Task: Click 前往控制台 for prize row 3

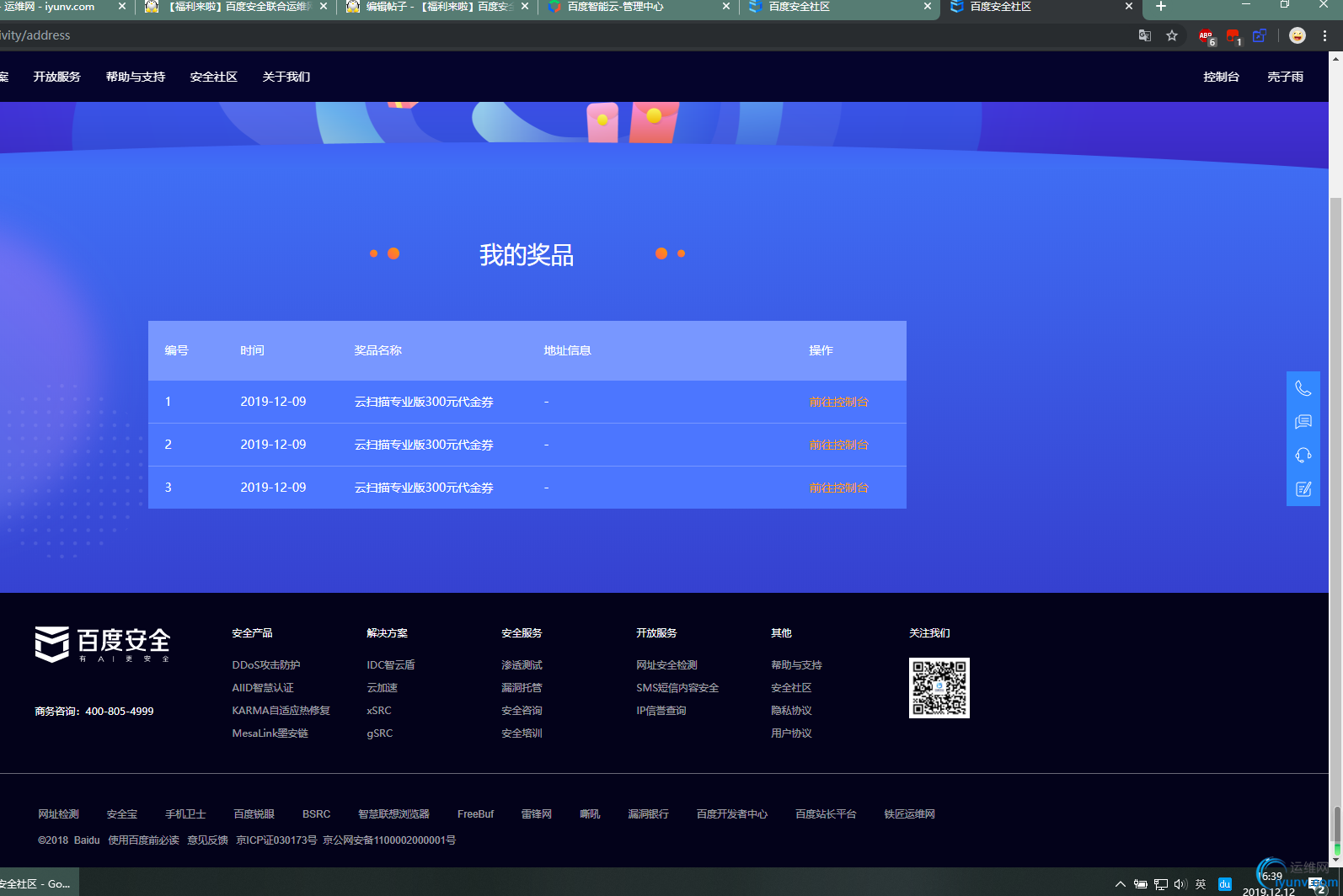Action: tap(839, 488)
